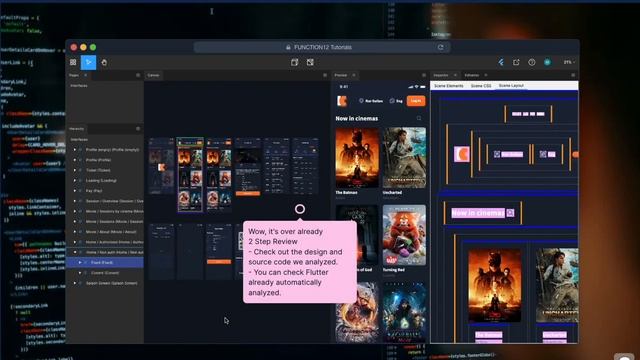
Task: Open the Uncharted poster in preview
Action: [x=404, y=158]
